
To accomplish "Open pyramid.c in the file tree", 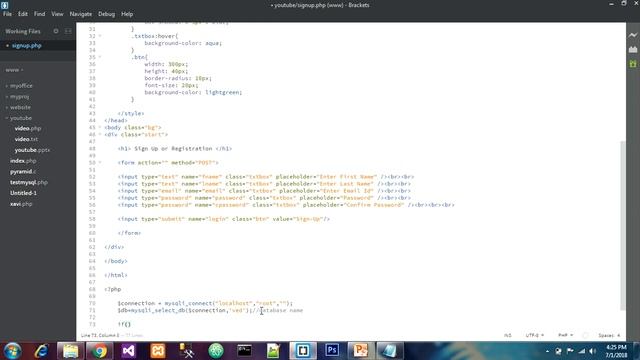I will coord(23,171).
